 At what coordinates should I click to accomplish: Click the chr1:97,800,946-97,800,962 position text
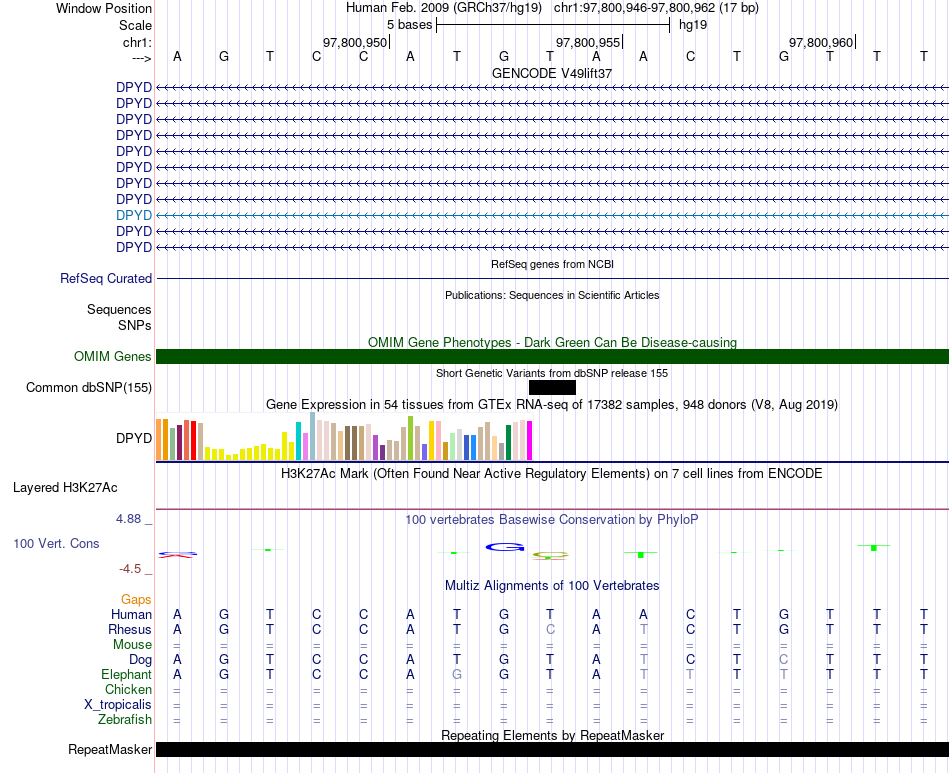656,8
